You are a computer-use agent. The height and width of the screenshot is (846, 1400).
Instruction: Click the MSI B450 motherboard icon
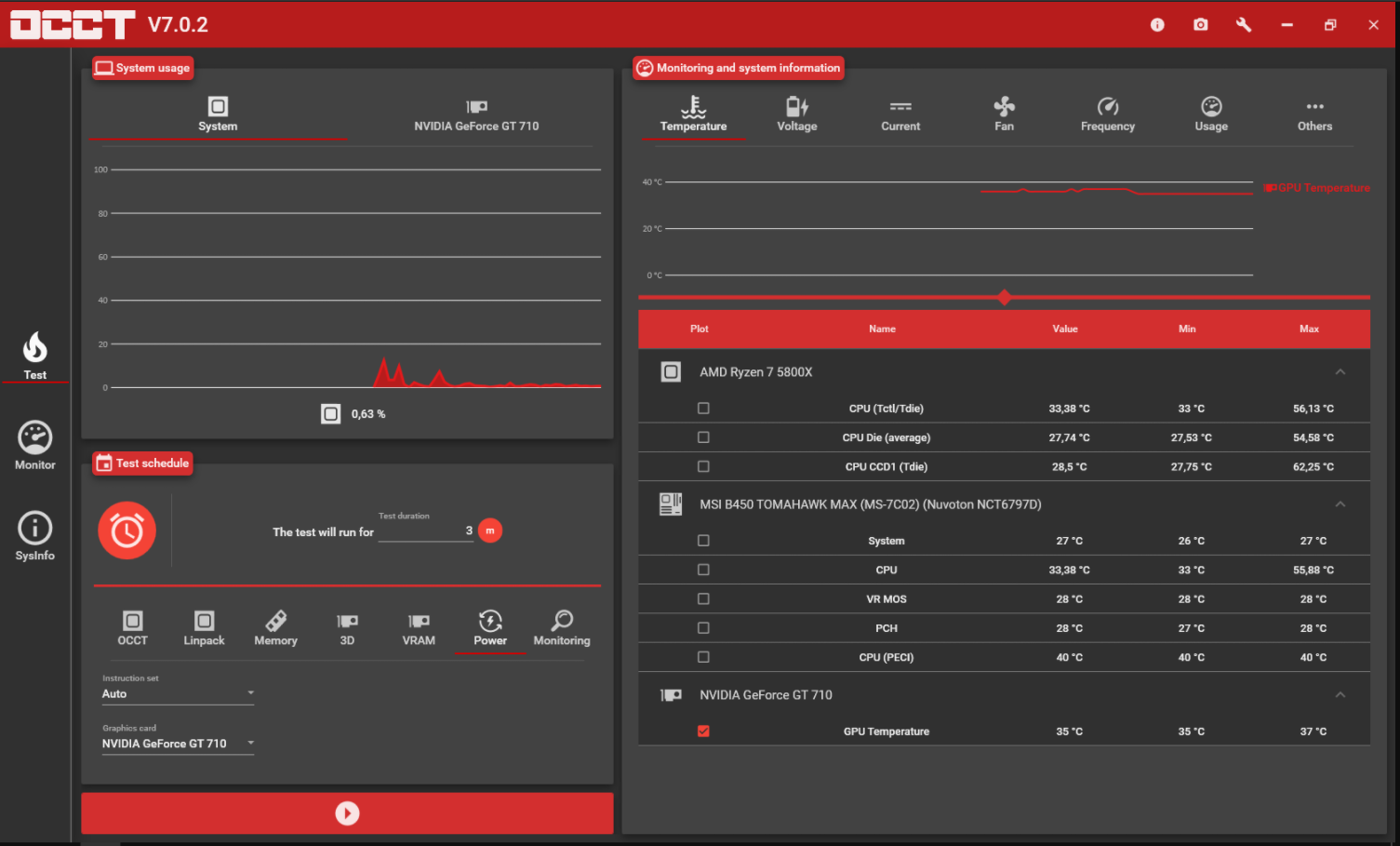tap(671, 504)
